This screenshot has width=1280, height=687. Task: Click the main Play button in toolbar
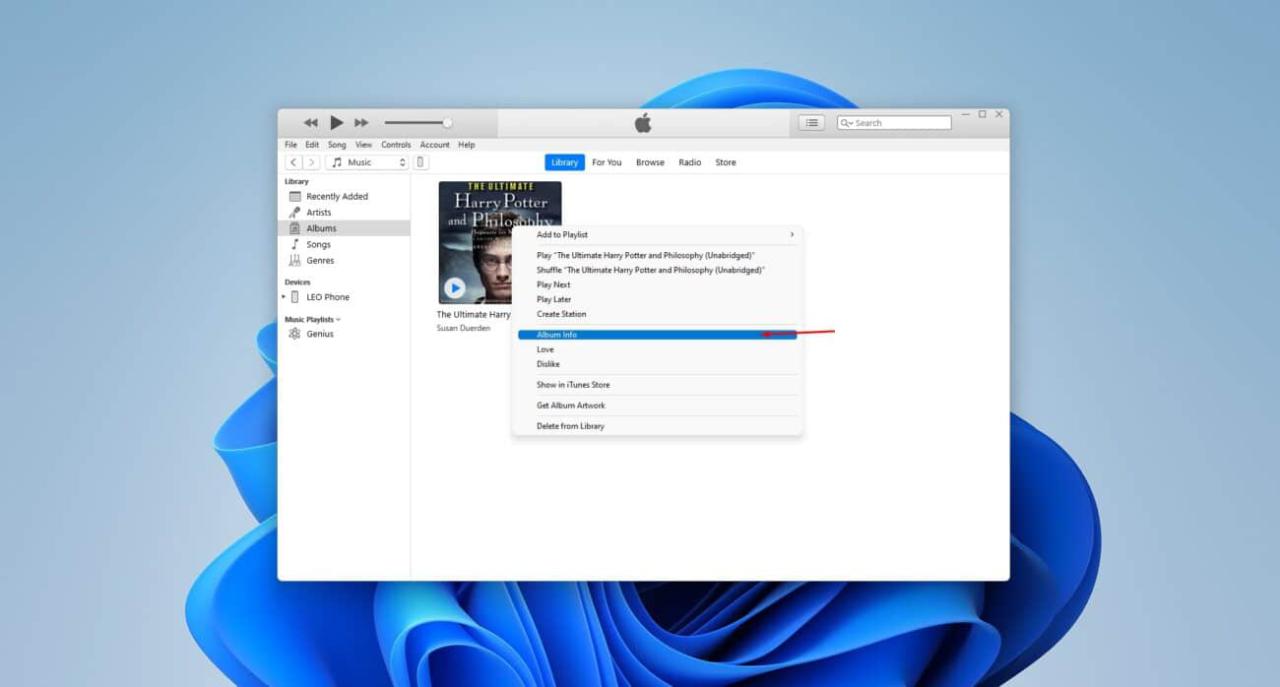pyautogui.click(x=337, y=123)
